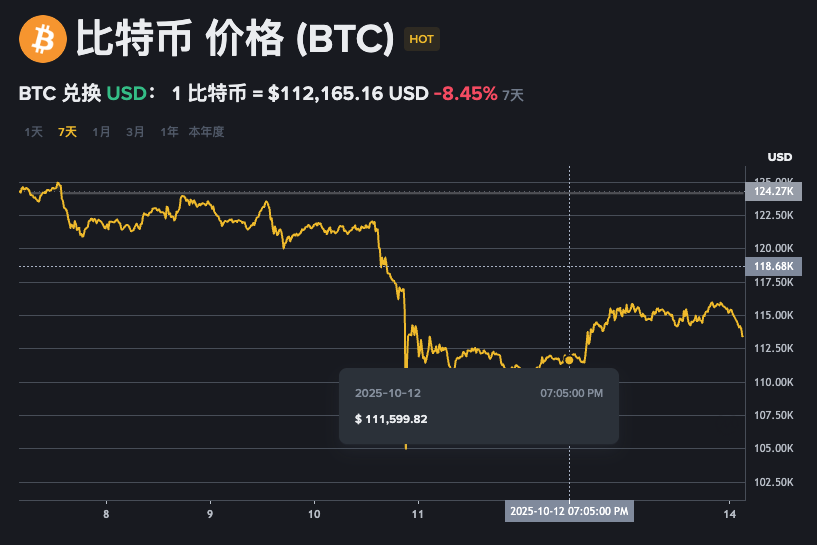The image size is (817, 545).
Task: Select the 7天 time range tab
Action: (68, 131)
